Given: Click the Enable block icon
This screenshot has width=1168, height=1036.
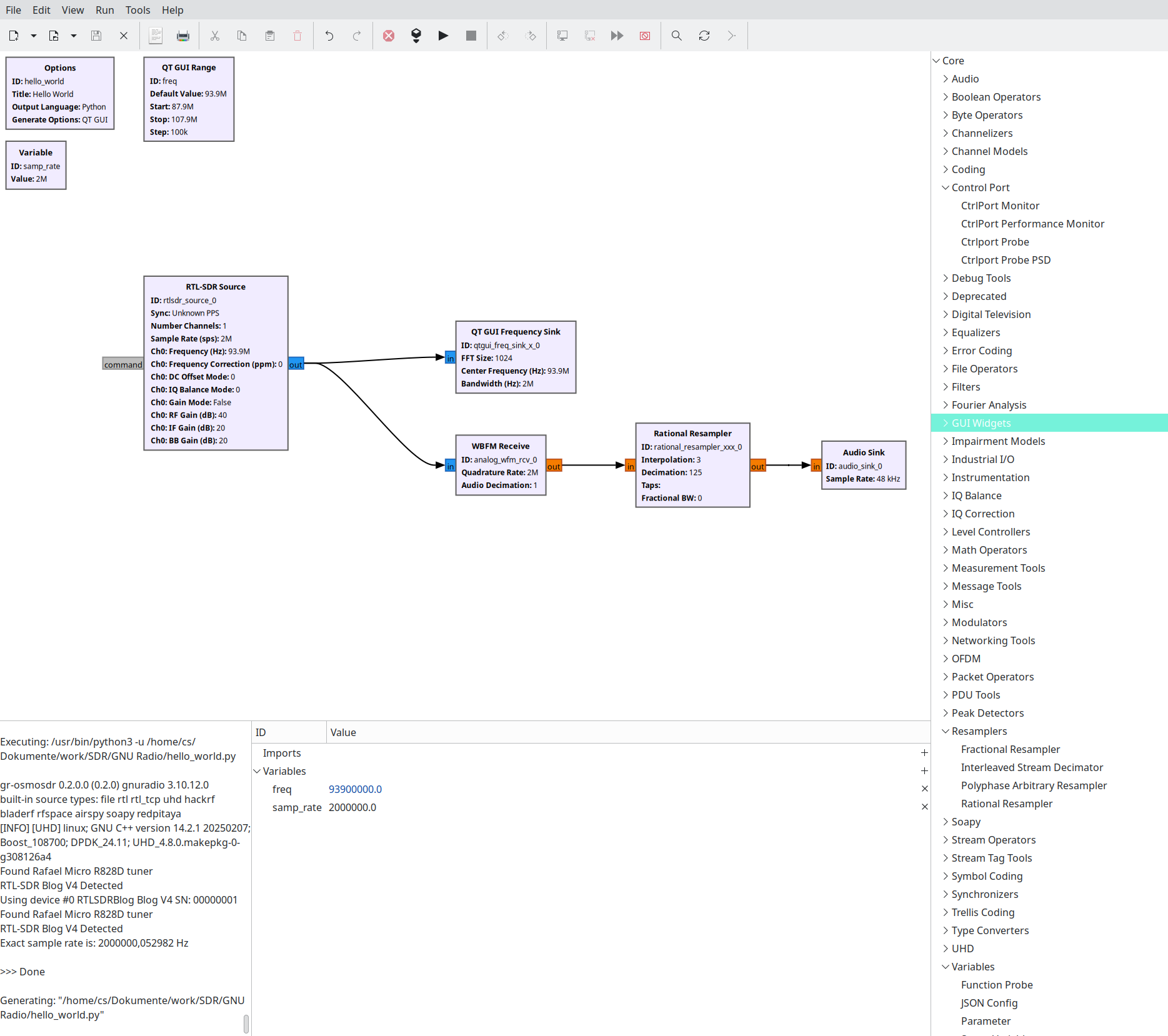Looking at the screenshot, I should tap(562, 36).
